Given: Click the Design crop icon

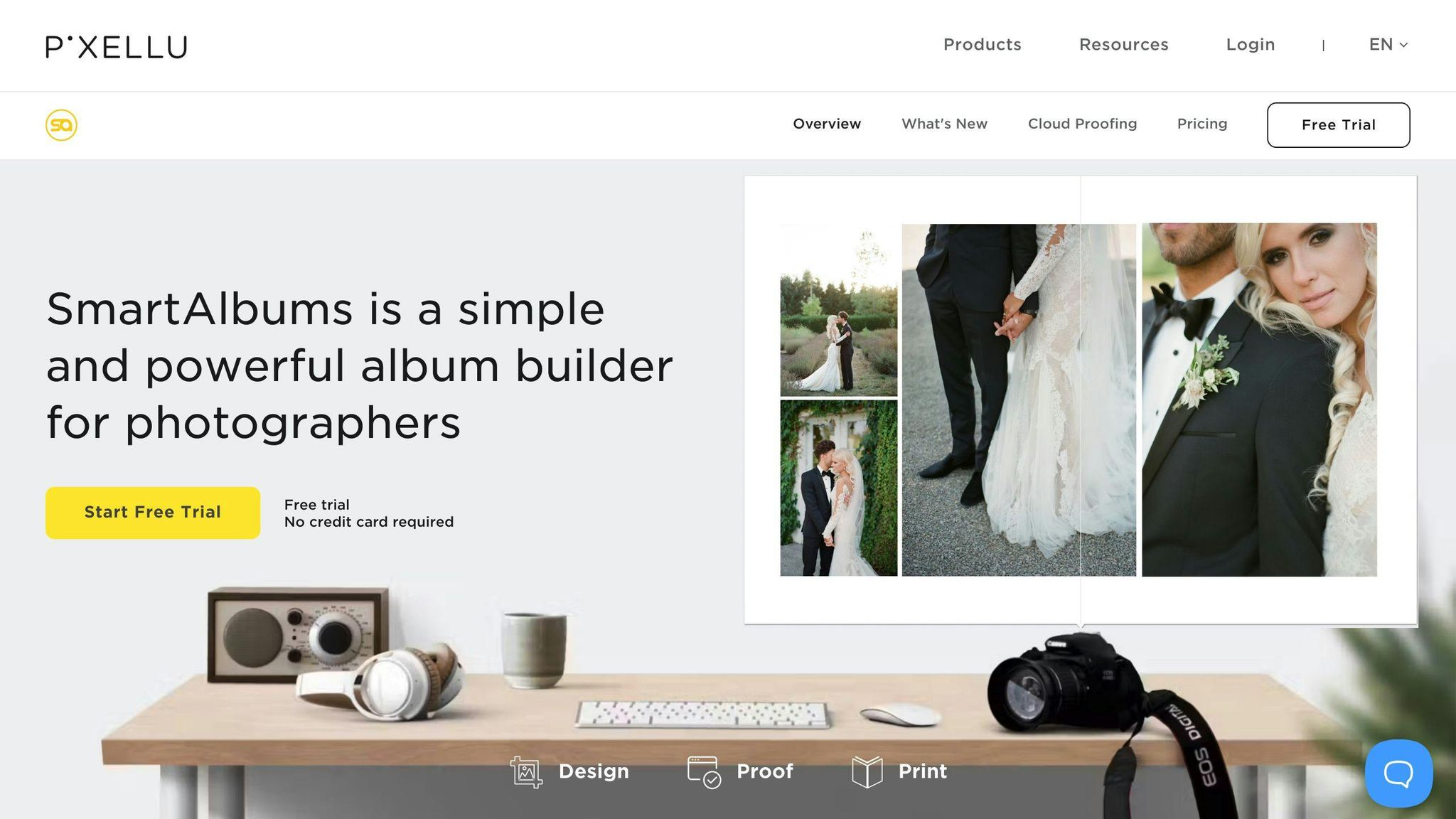Looking at the screenshot, I should pos(526,772).
